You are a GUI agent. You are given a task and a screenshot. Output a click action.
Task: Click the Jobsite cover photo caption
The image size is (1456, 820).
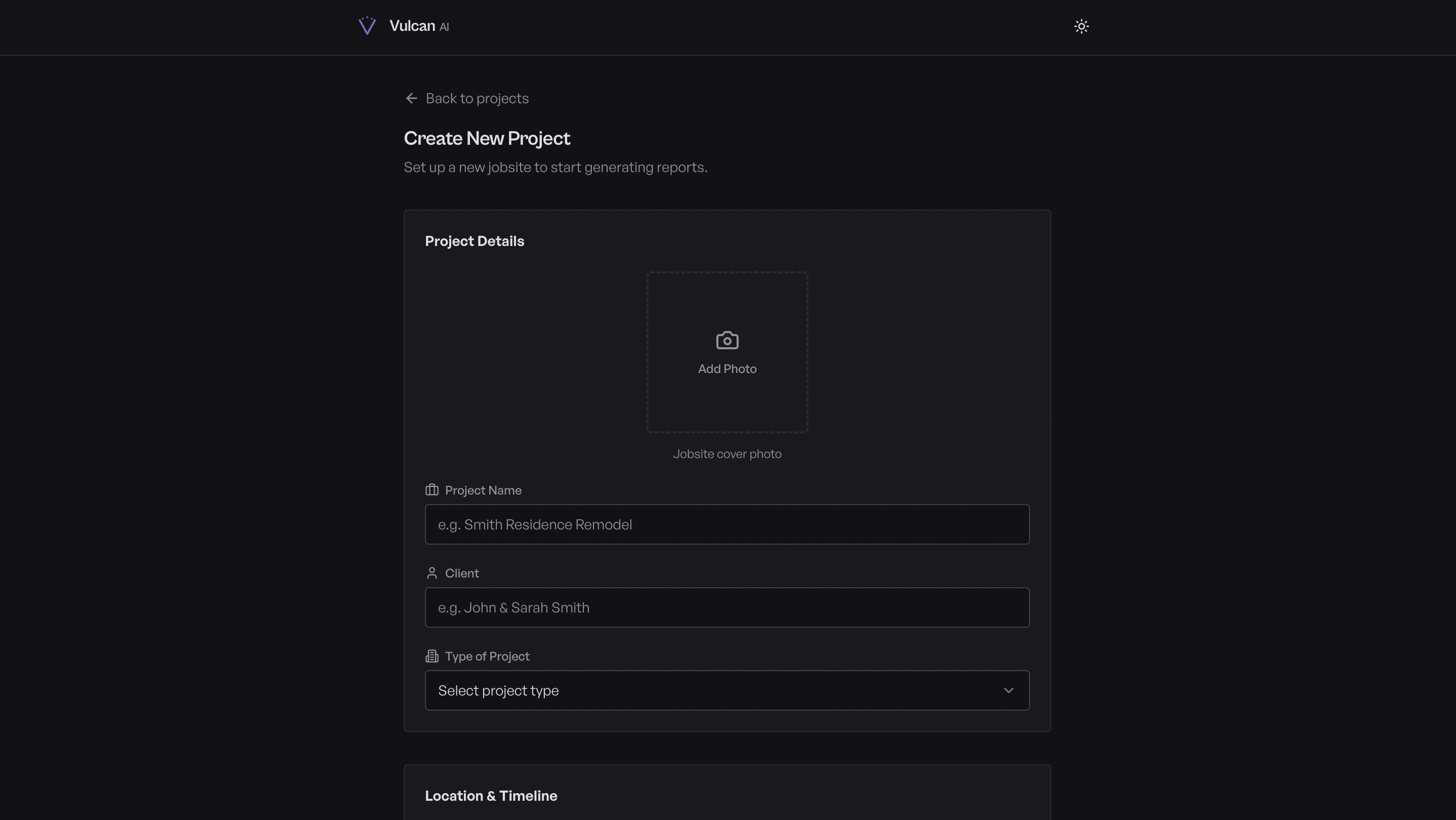(x=727, y=454)
